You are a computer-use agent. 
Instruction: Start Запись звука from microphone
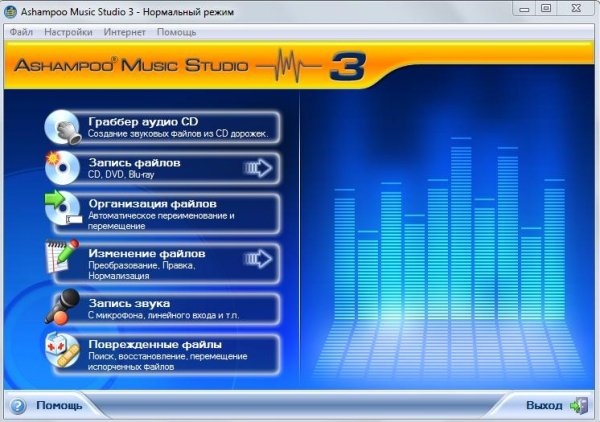pyautogui.click(x=168, y=309)
